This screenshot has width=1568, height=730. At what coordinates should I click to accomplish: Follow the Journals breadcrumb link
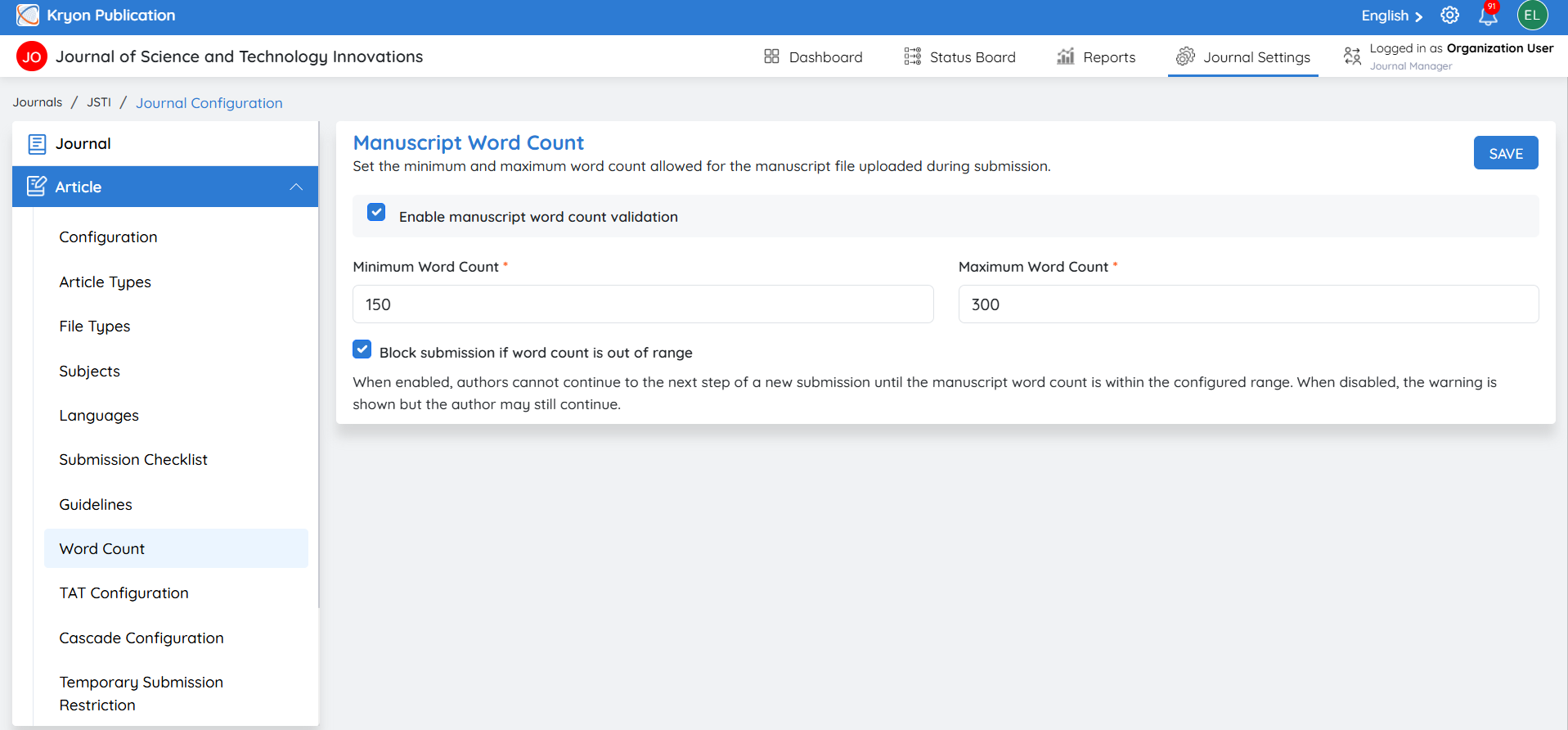click(x=38, y=102)
